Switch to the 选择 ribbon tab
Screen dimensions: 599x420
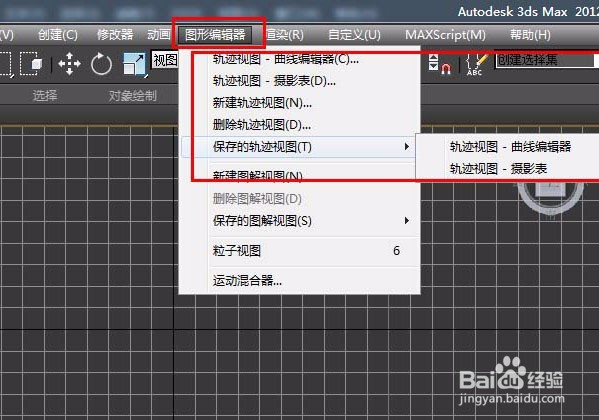(45, 95)
